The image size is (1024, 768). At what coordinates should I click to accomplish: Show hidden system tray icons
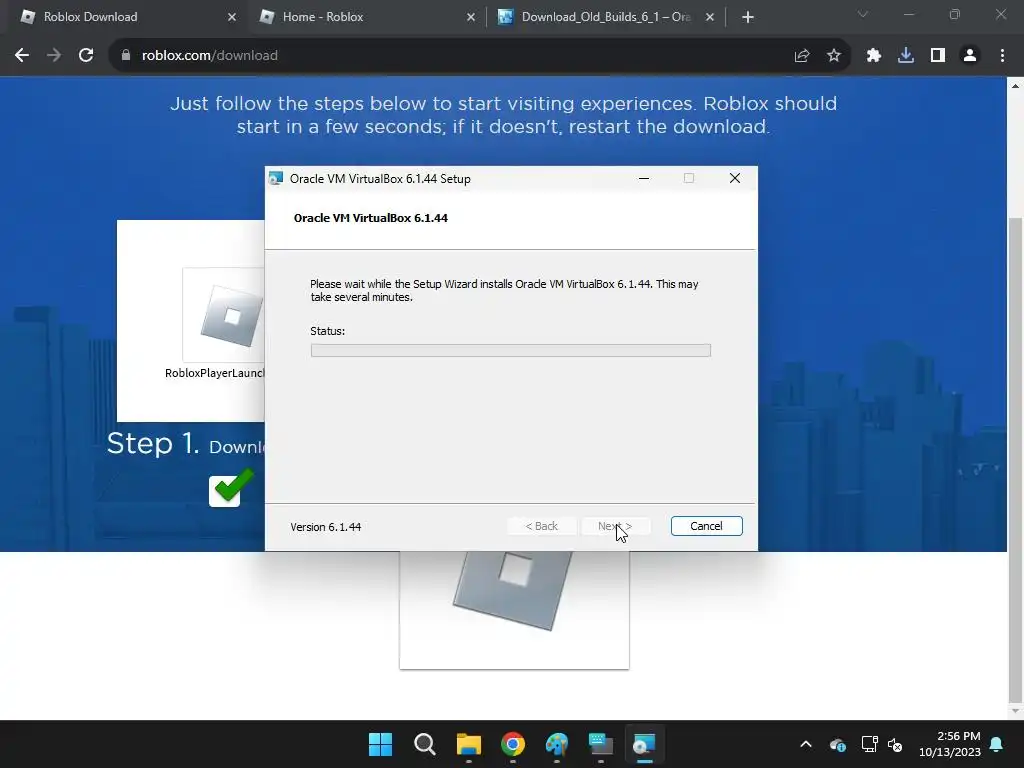(x=806, y=744)
